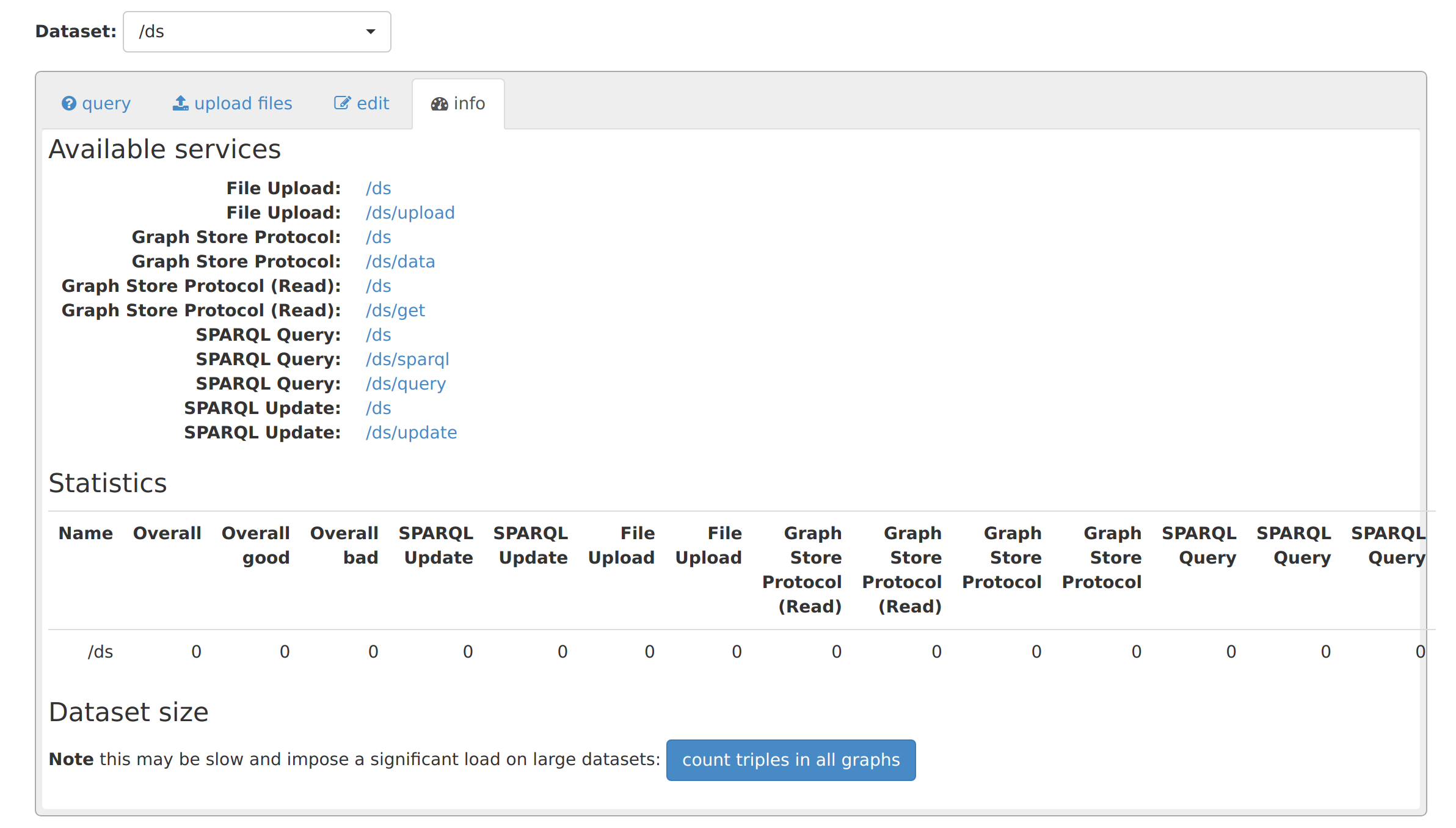Open the /ds/update link
Image resolution: width=1456 pixels, height=828 pixels.
point(411,432)
